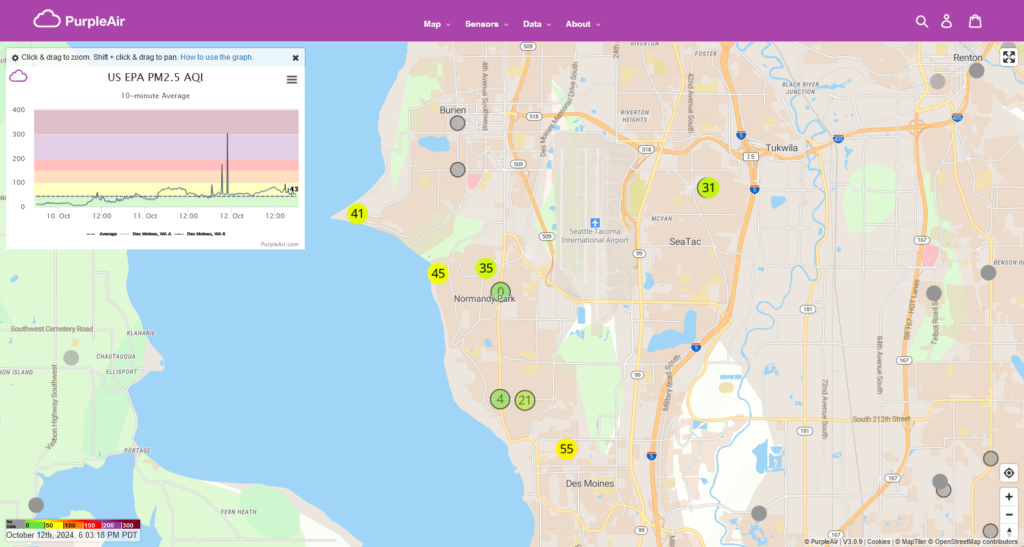Select the sensor marker reading 55
This screenshot has width=1024, height=547.
[567, 449]
